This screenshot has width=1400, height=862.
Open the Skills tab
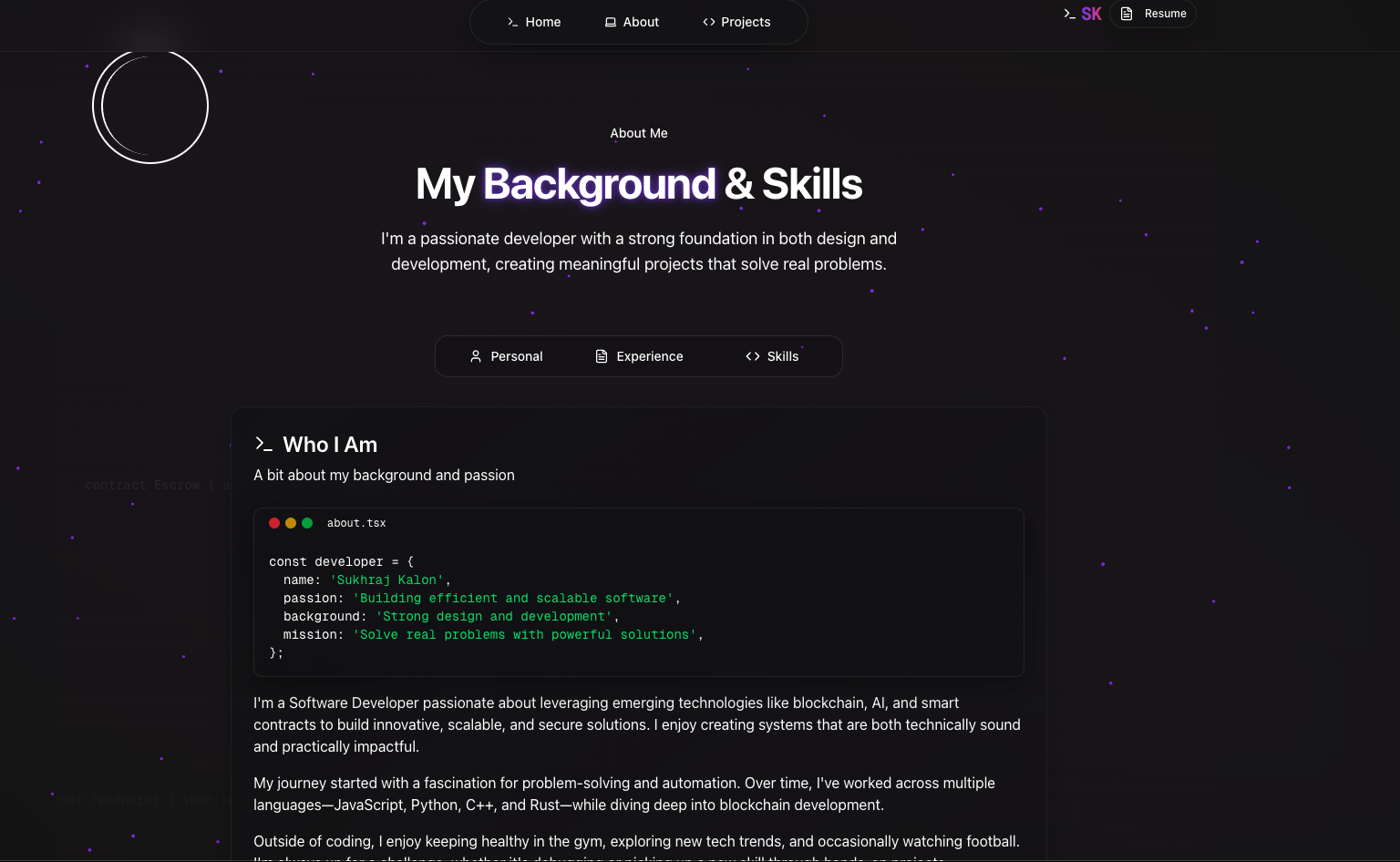coord(782,356)
